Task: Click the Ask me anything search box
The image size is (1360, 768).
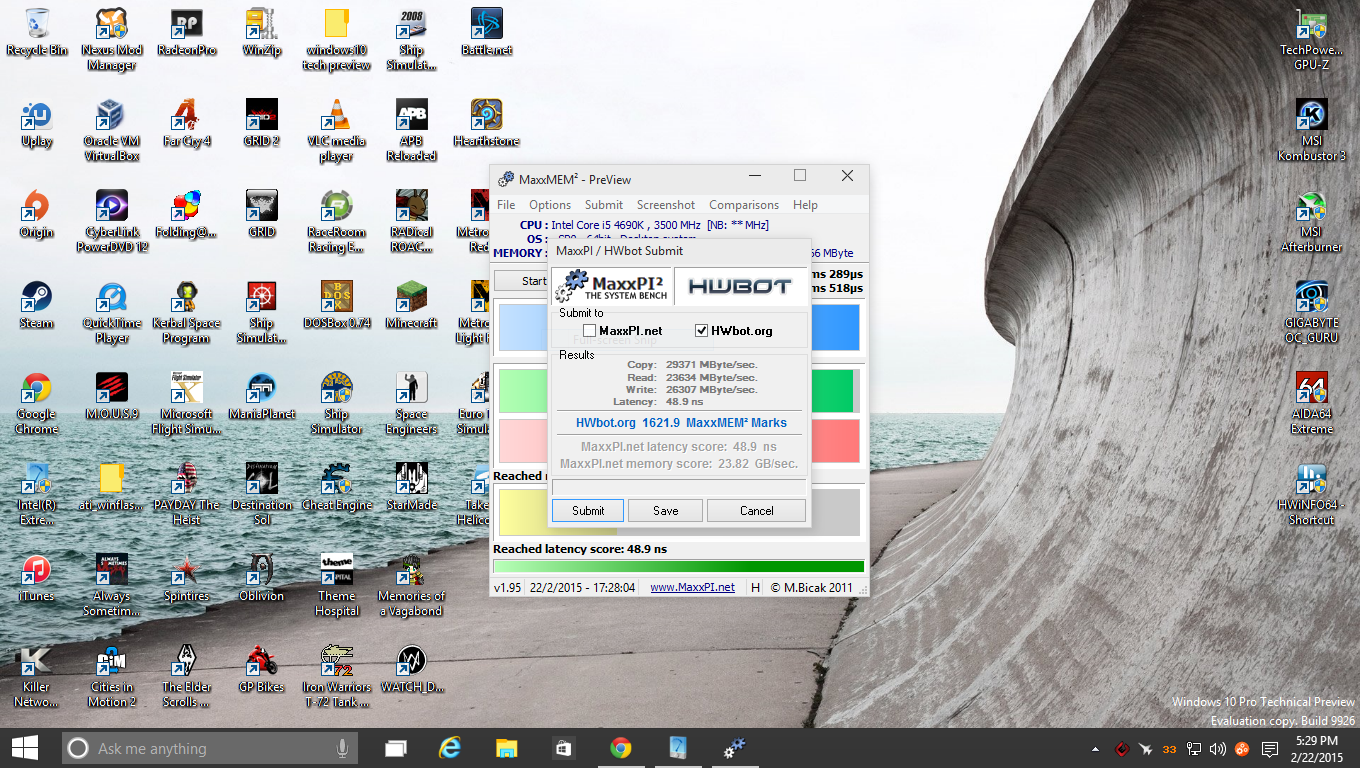Action: click(x=209, y=748)
